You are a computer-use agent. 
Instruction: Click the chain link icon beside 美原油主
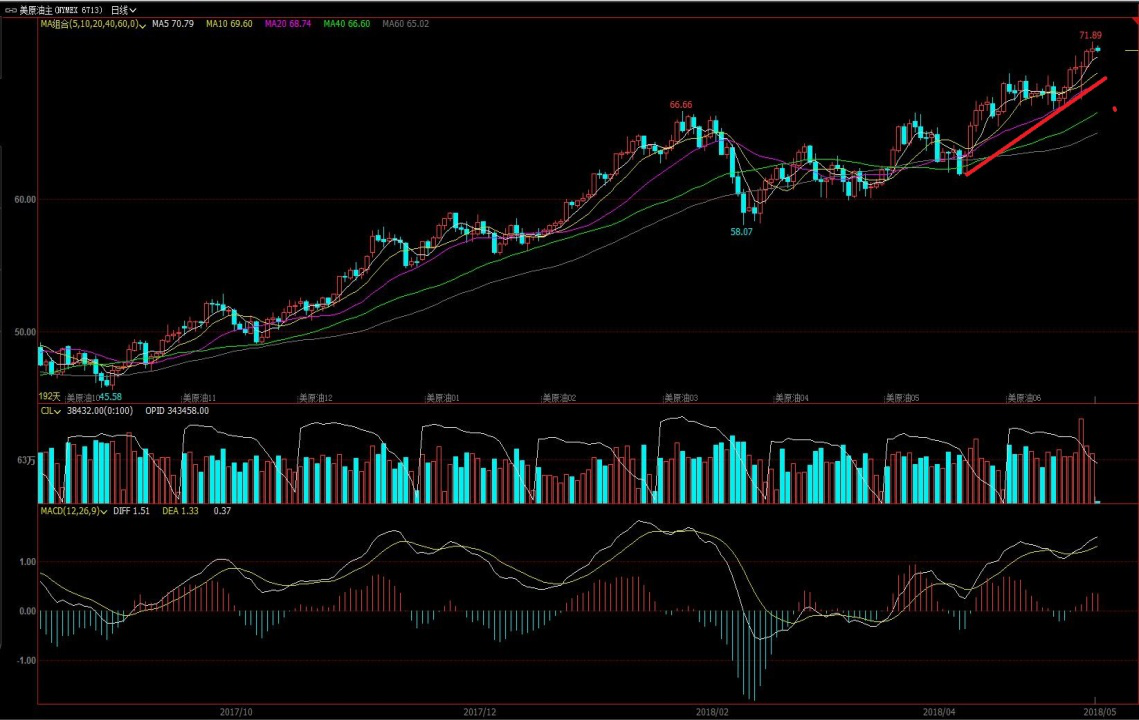point(10,9)
